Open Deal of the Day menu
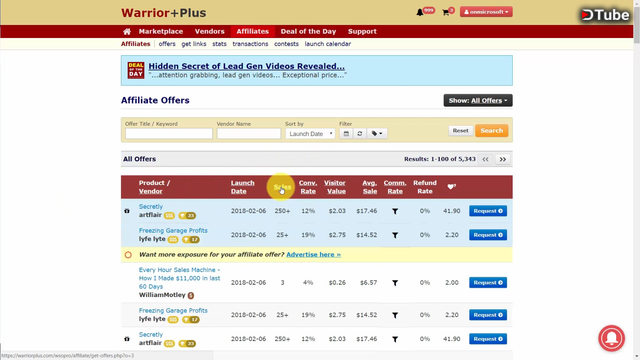The width and height of the screenshot is (640, 360). click(x=308, y=31)
